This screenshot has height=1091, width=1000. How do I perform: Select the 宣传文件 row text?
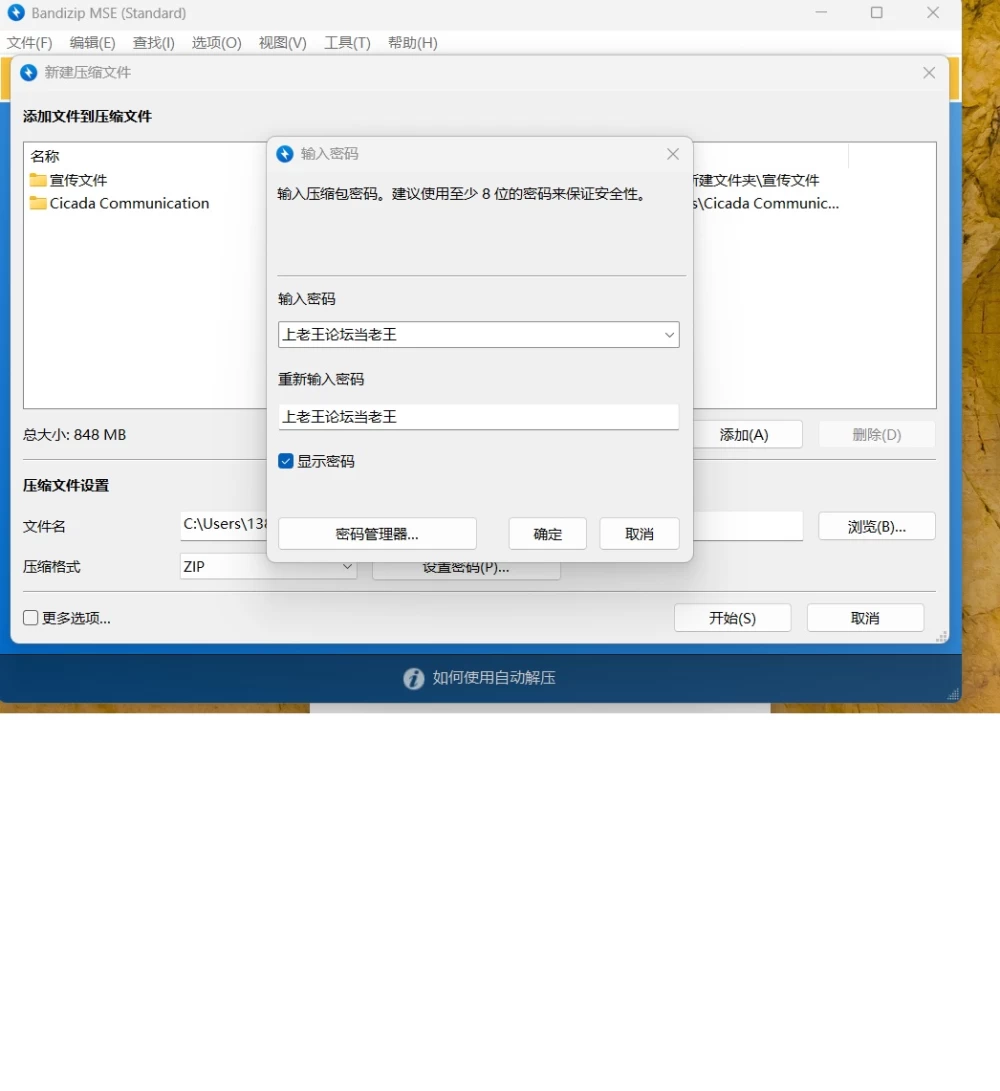[x=78, y=180]
